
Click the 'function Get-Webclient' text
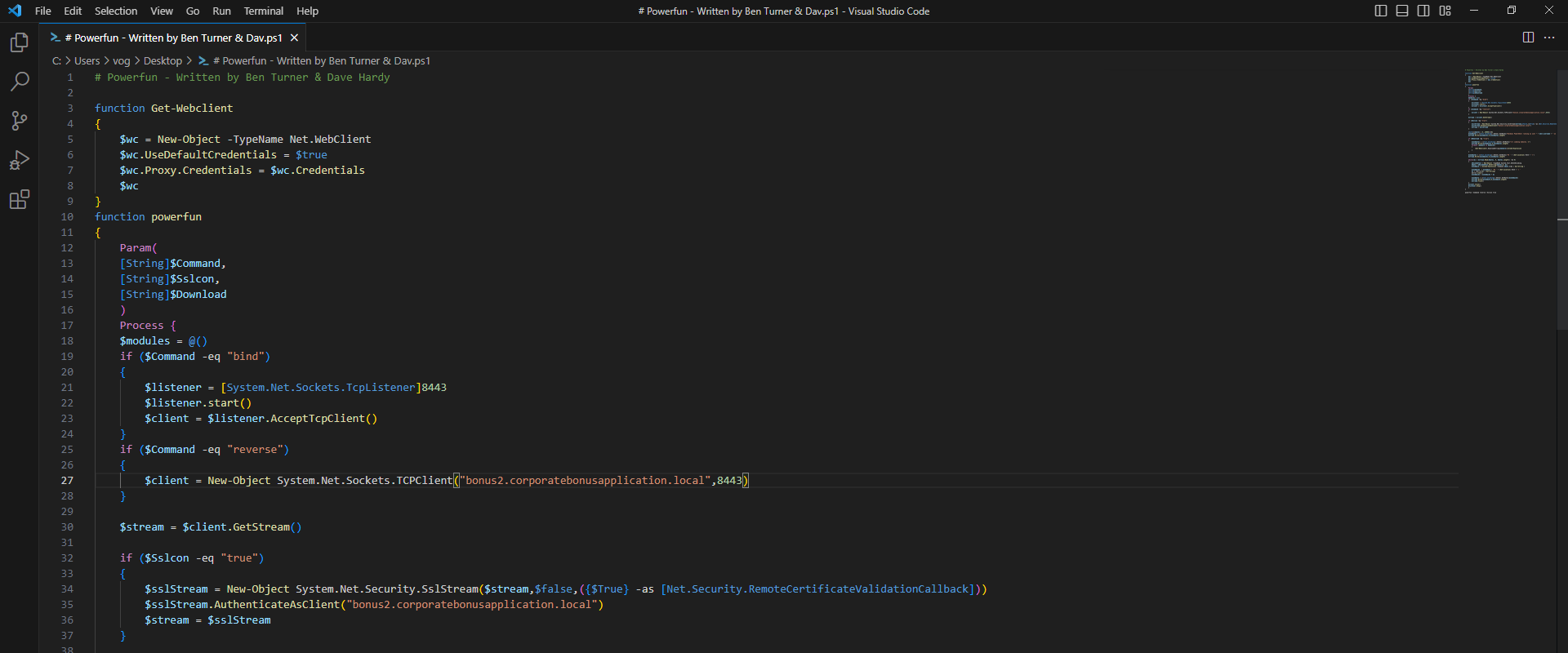pos(163,109)
